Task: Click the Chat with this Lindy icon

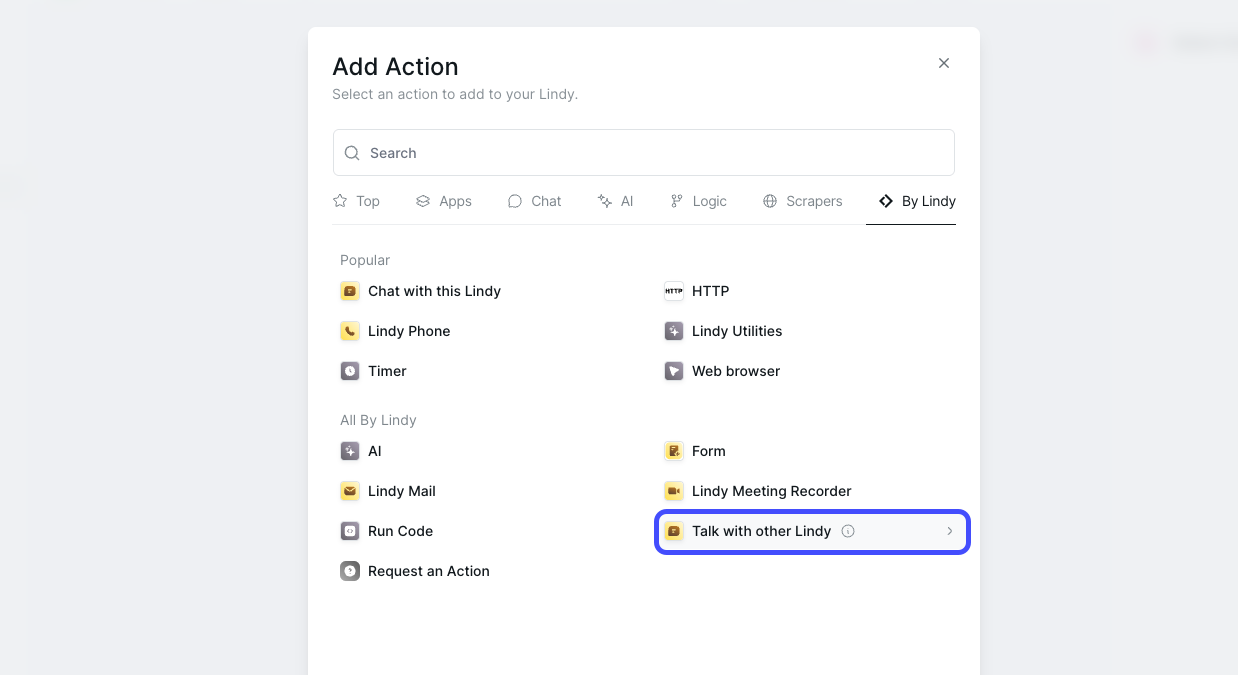Action: point(350,291)
